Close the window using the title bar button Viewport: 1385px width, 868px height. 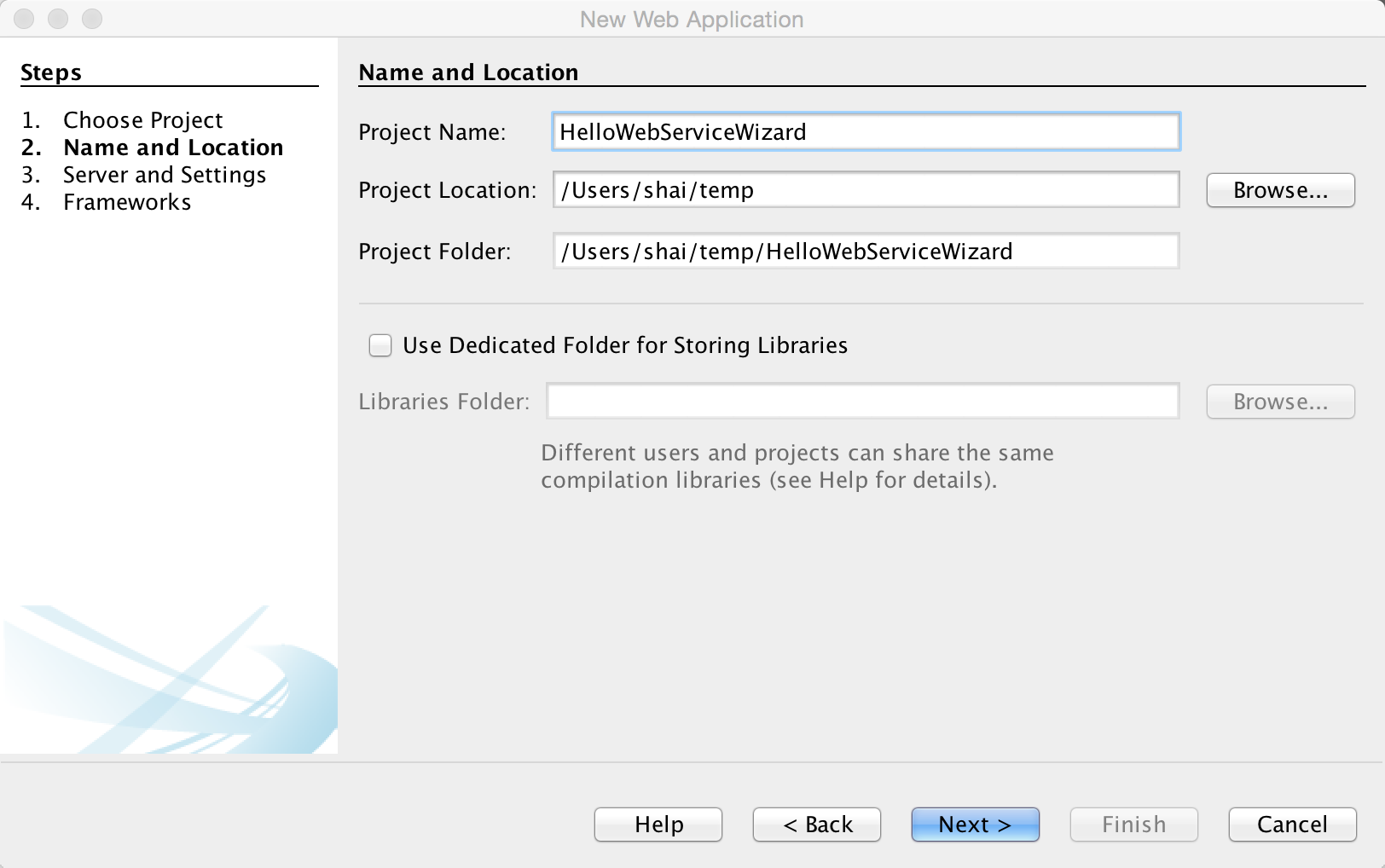24,19
